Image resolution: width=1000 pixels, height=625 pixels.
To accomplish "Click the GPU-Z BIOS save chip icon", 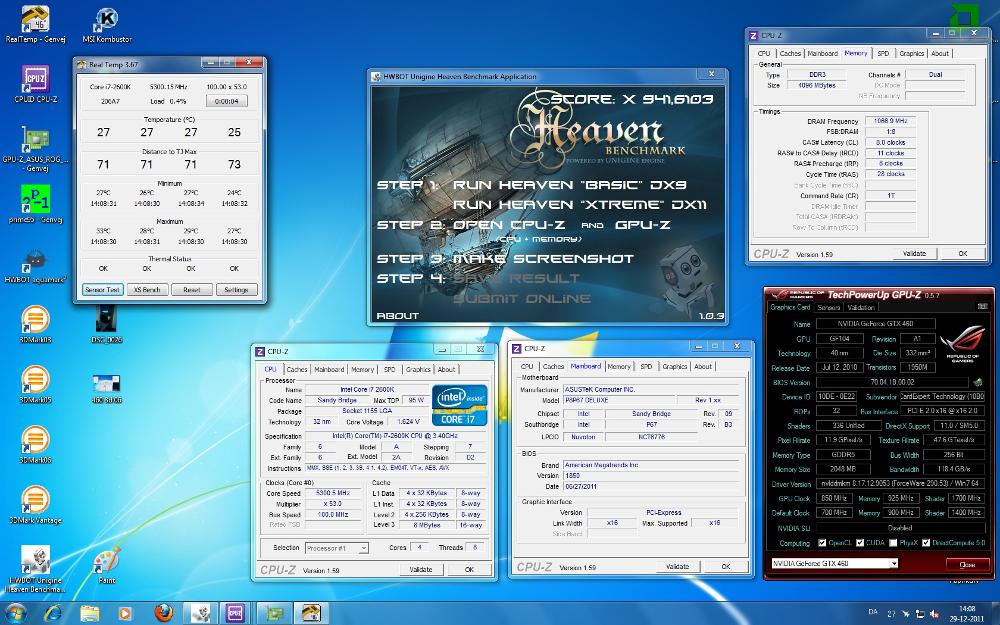I will point(978,382).
